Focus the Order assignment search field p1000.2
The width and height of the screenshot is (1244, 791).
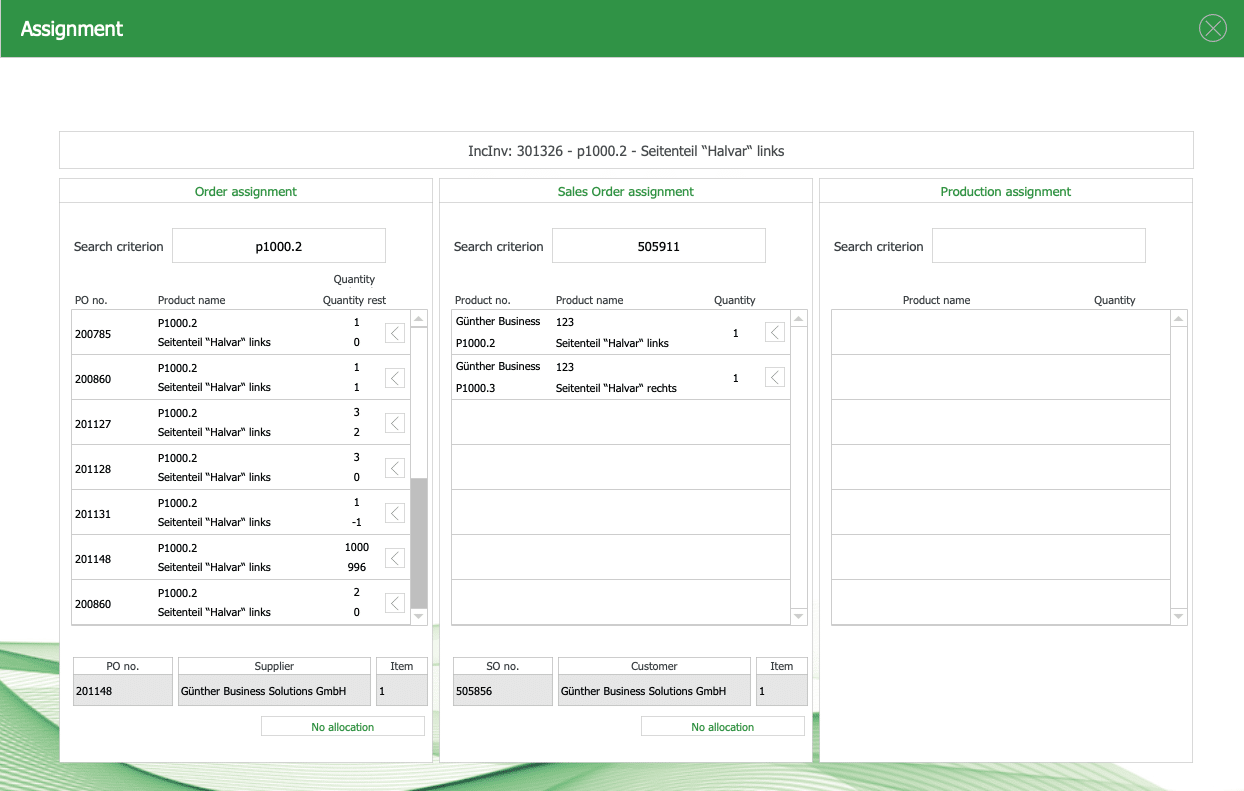[278, 246]
